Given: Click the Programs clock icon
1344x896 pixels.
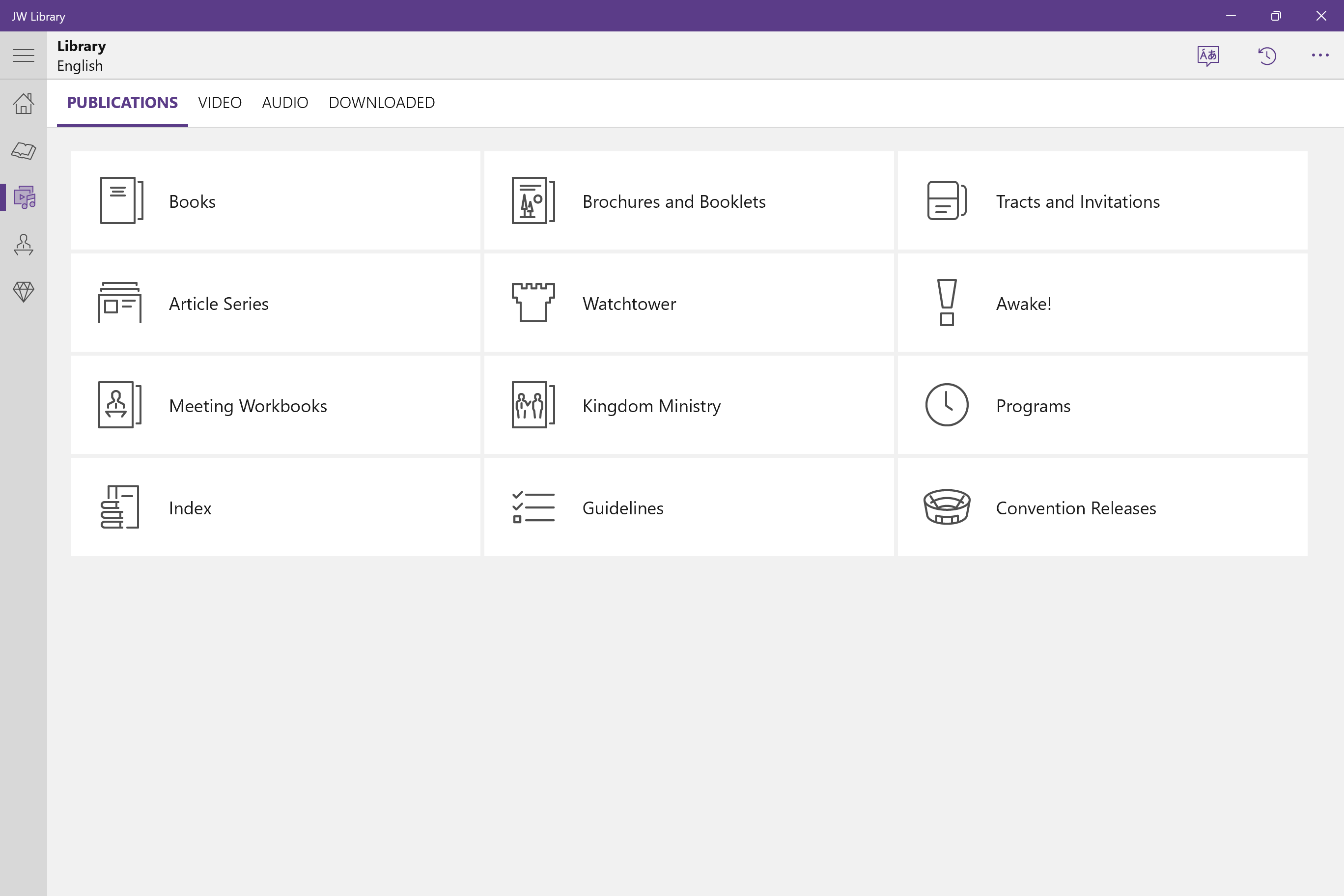Looking at the screenshot, I should pos(947,405).
